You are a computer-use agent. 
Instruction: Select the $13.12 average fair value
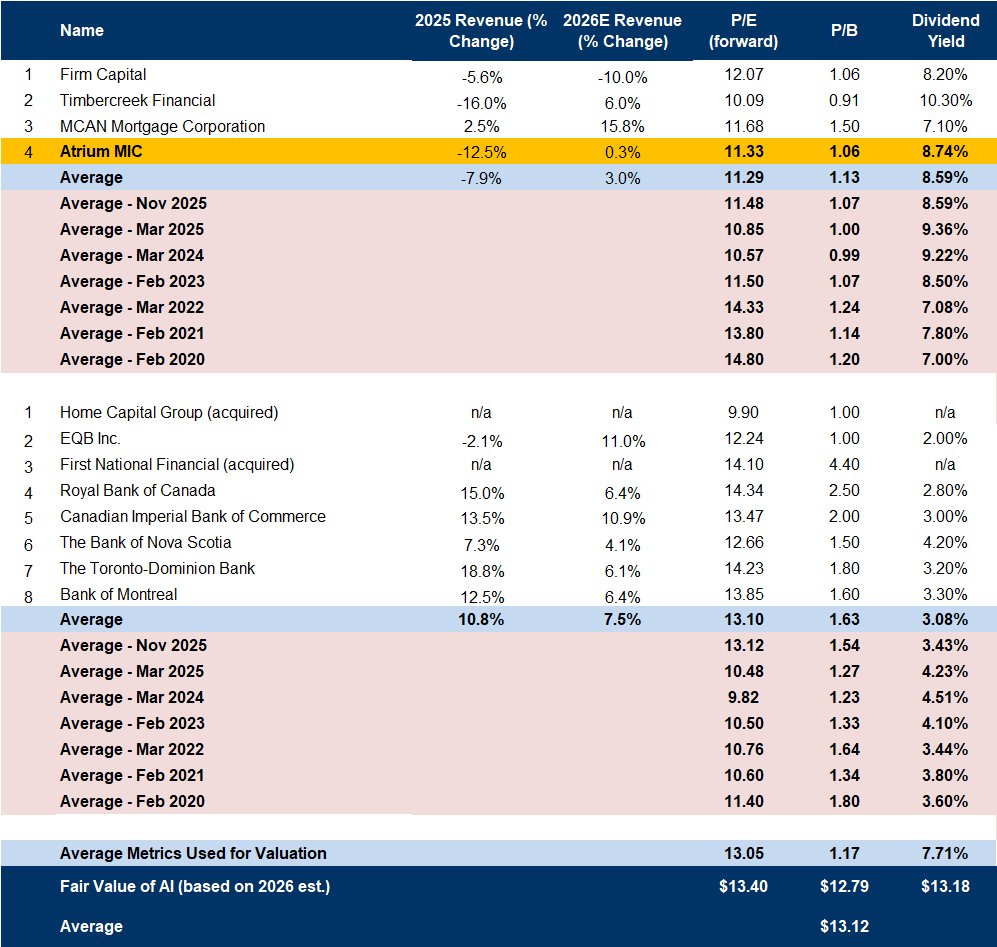[843, 926]
